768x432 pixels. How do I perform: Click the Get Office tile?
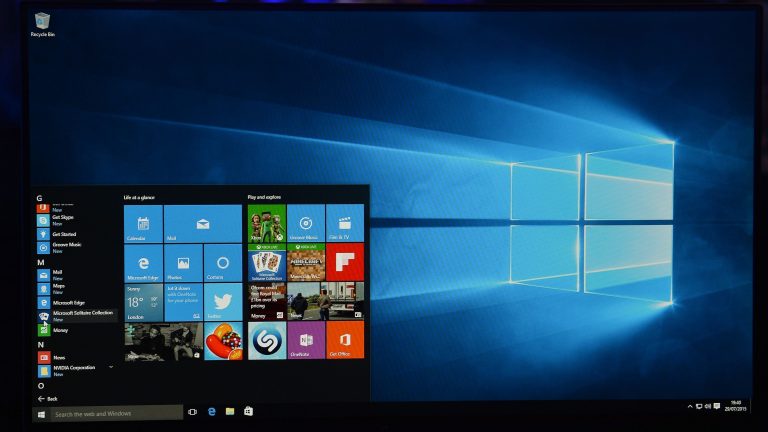[345, 340]
